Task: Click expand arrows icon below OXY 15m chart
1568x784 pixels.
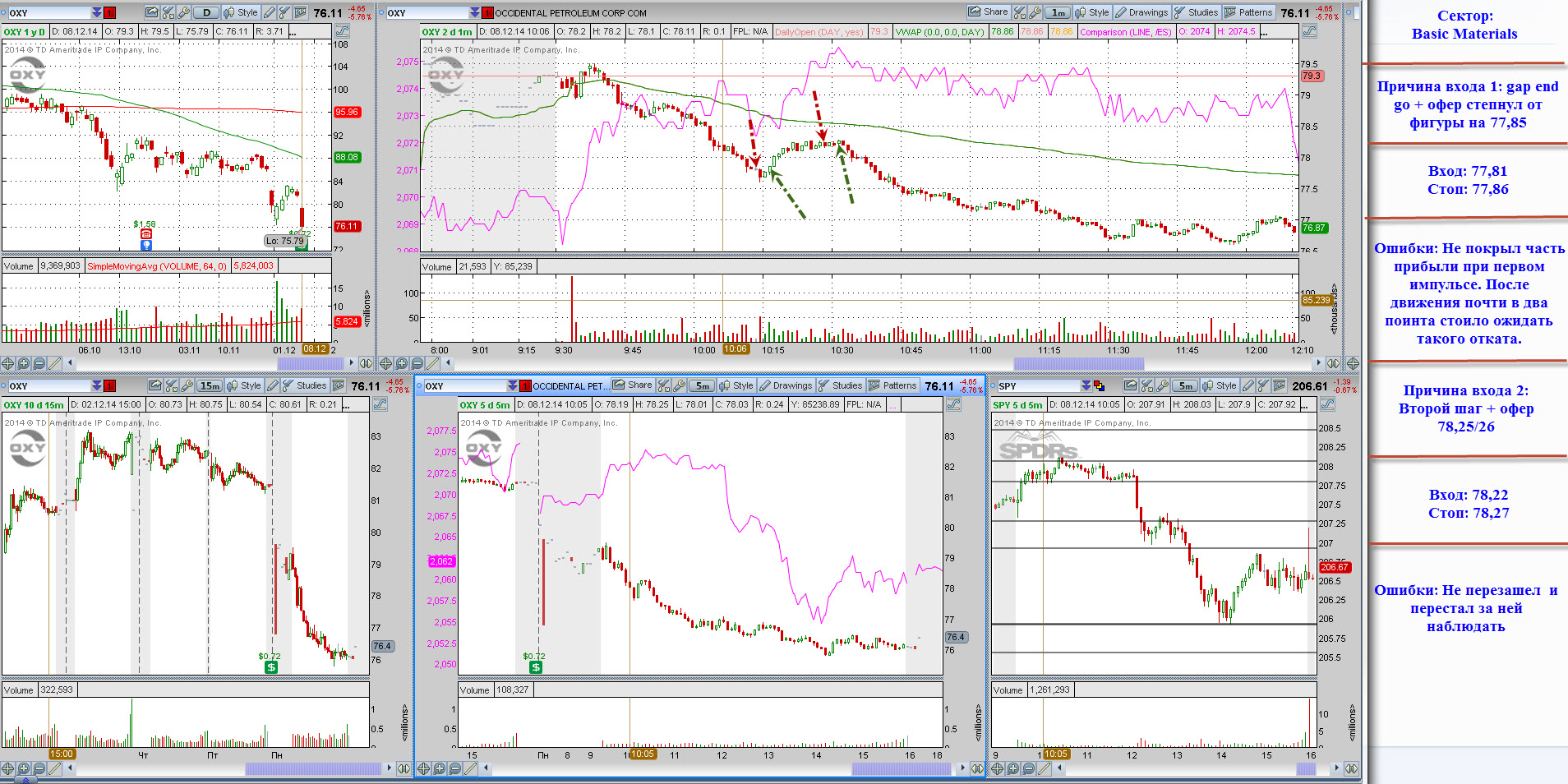Action: [404, 768]
